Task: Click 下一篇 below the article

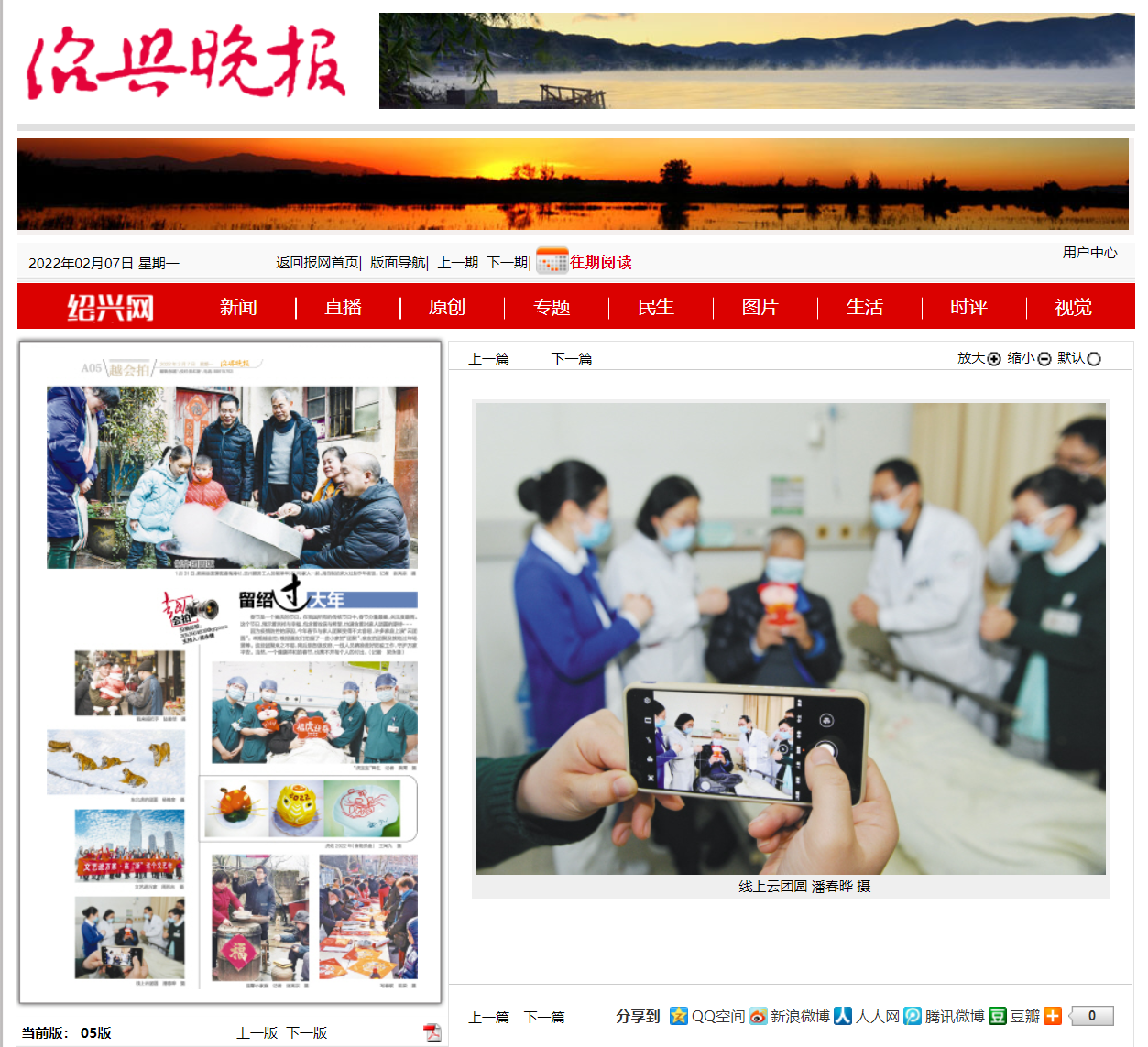Action: 544,1017
